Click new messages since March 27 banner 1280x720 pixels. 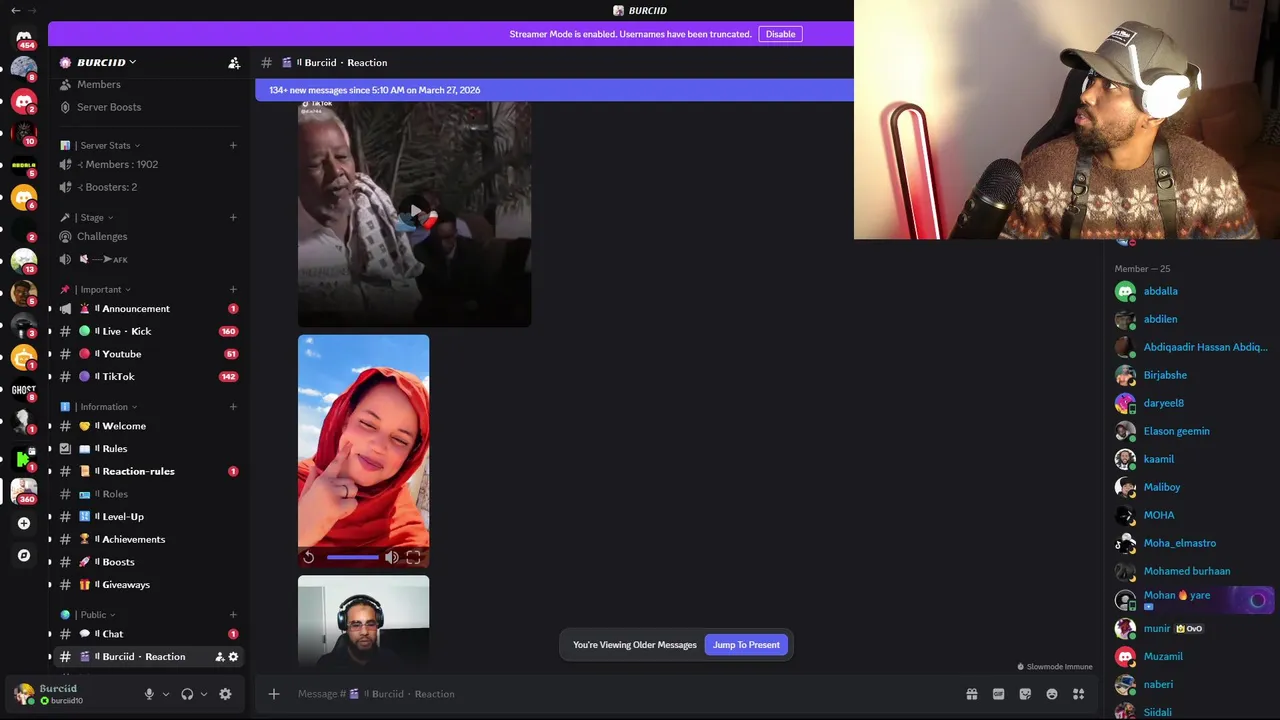555,90
